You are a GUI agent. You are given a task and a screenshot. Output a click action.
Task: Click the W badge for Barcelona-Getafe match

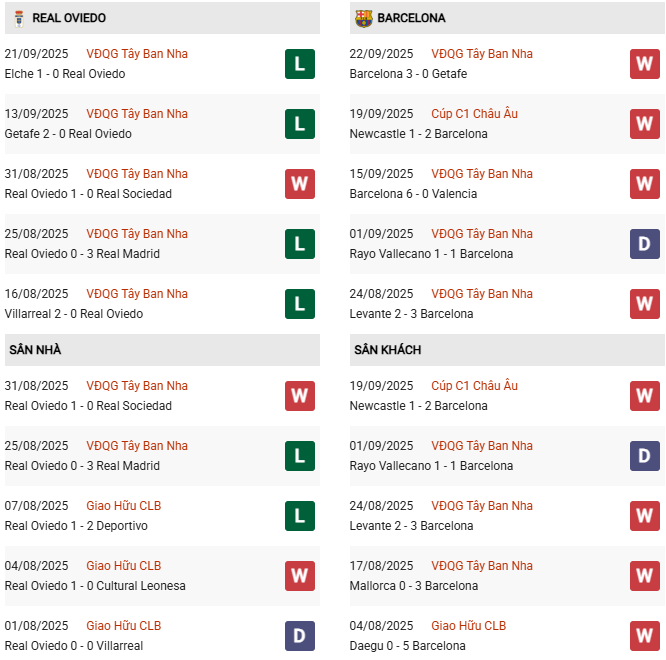coord(644,64)
